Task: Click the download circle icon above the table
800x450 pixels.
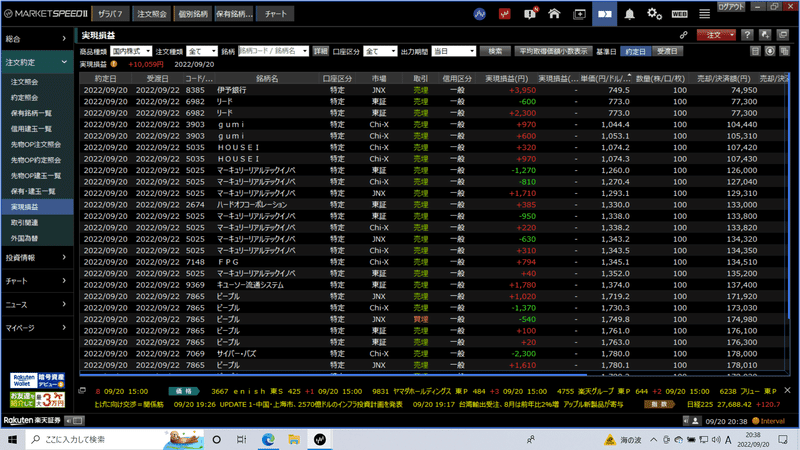Action: coord(770,51)
